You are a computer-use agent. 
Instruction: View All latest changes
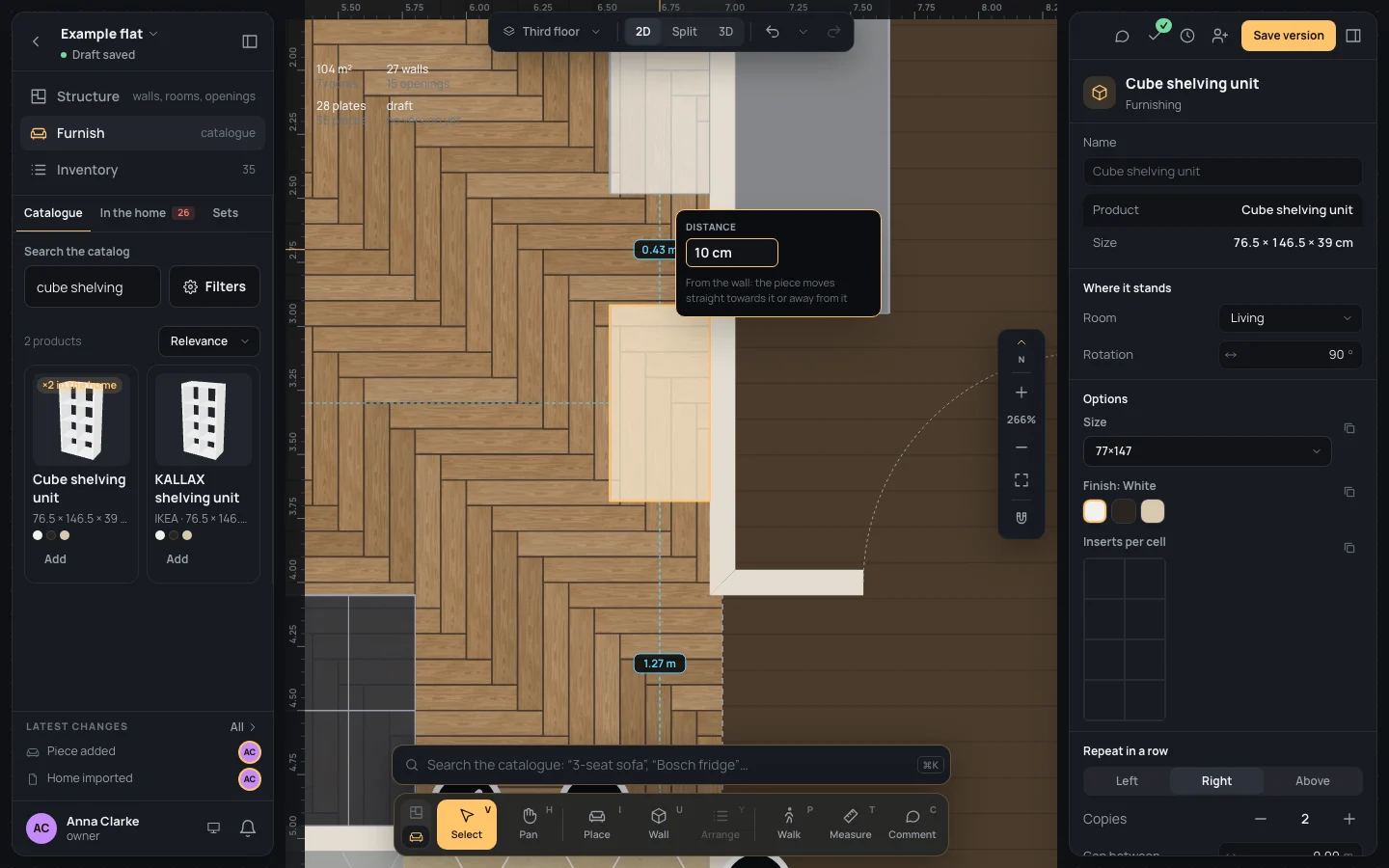tap(243, 727)
